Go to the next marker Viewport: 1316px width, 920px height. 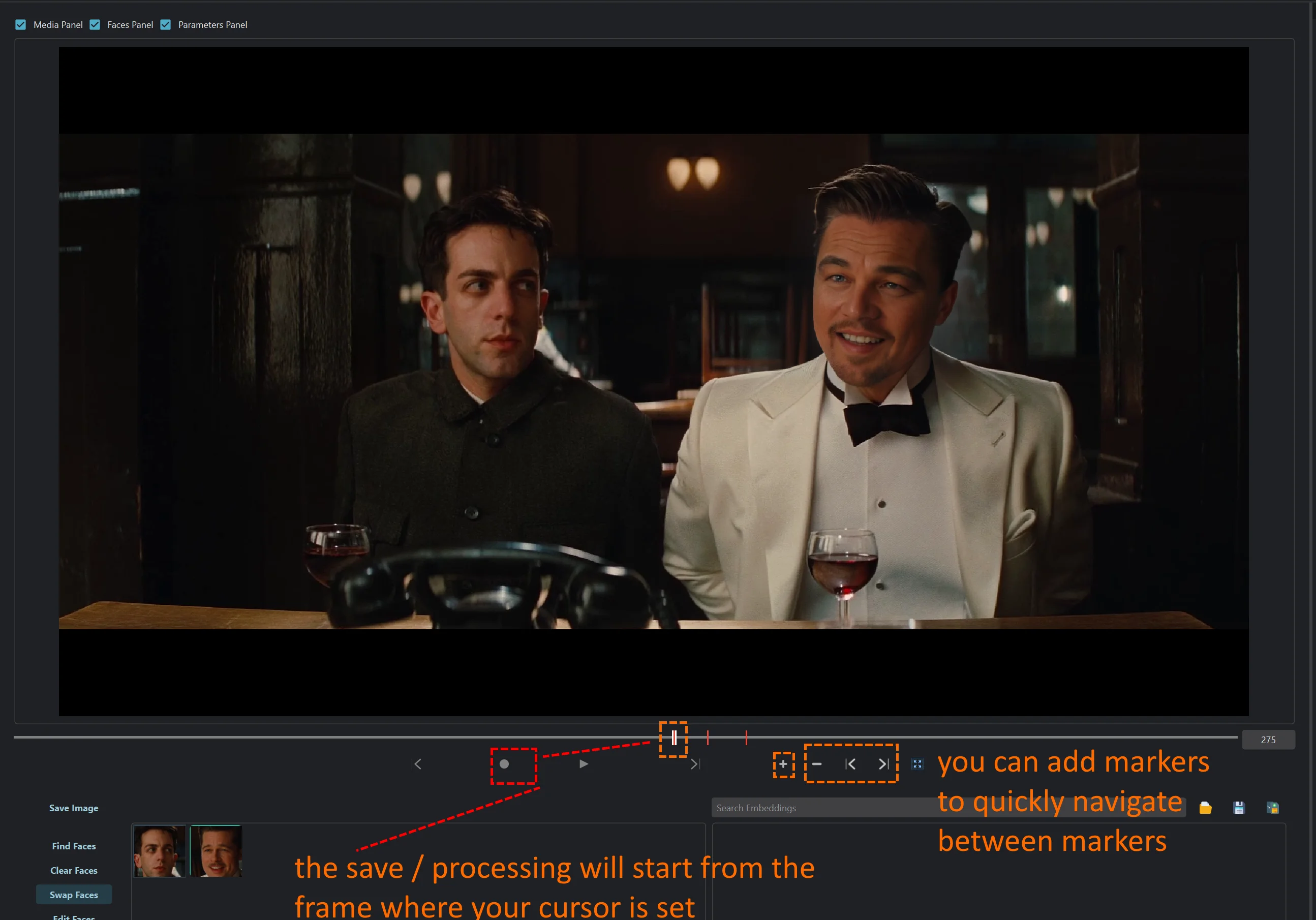(x=884, y=764)
